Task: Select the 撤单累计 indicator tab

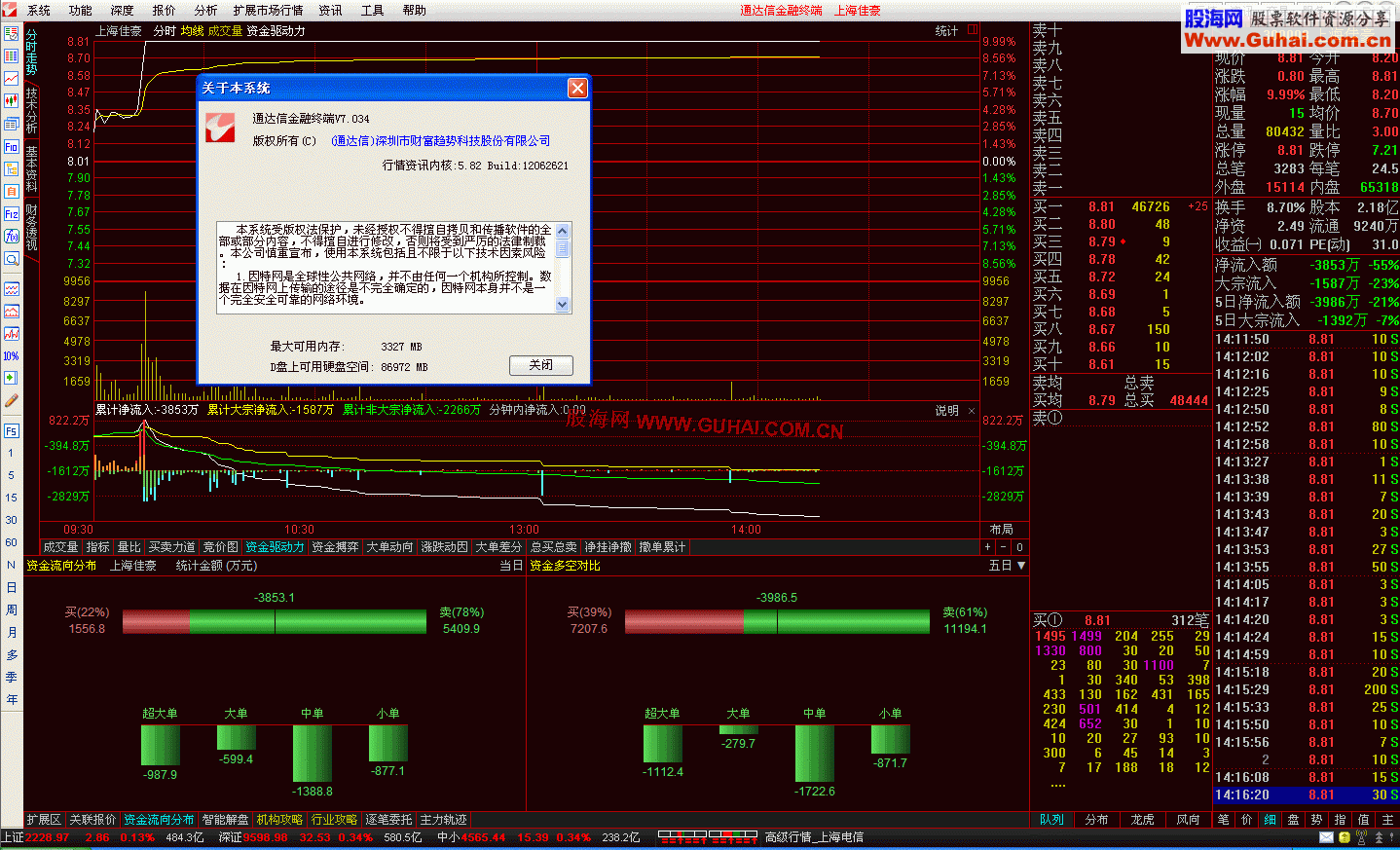Action: click(x=662, y=547)
